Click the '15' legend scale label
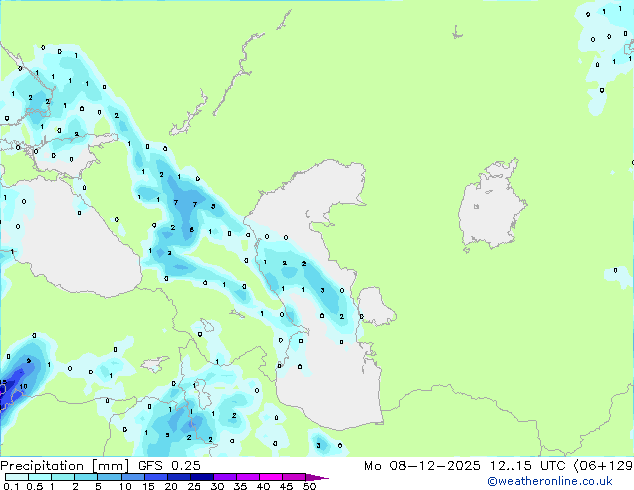Screen dimensions: 634x490 pyautogui.click(x=148, y=486)
